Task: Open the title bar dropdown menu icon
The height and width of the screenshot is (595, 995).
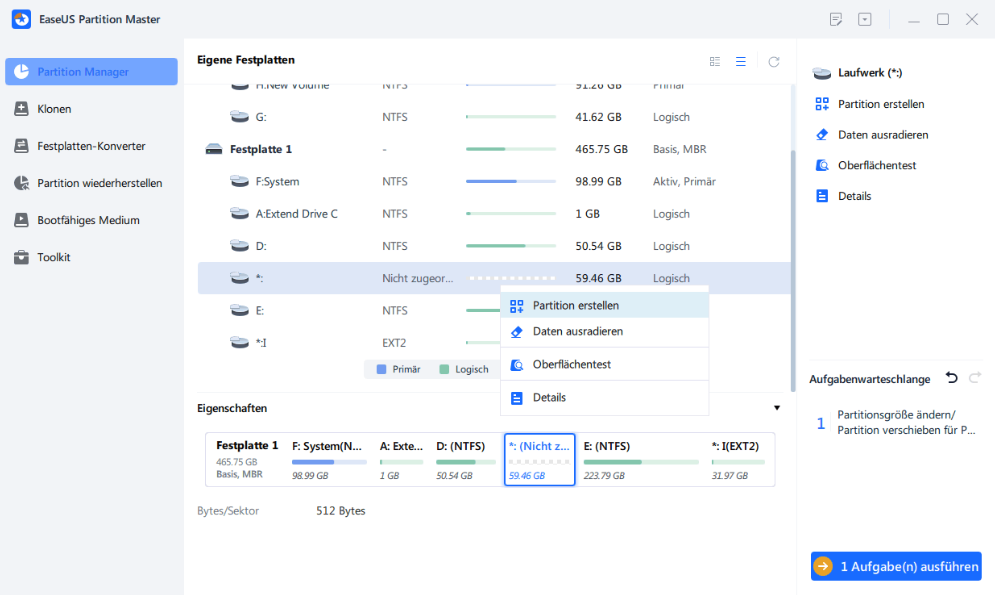Action: pos(865,19)
